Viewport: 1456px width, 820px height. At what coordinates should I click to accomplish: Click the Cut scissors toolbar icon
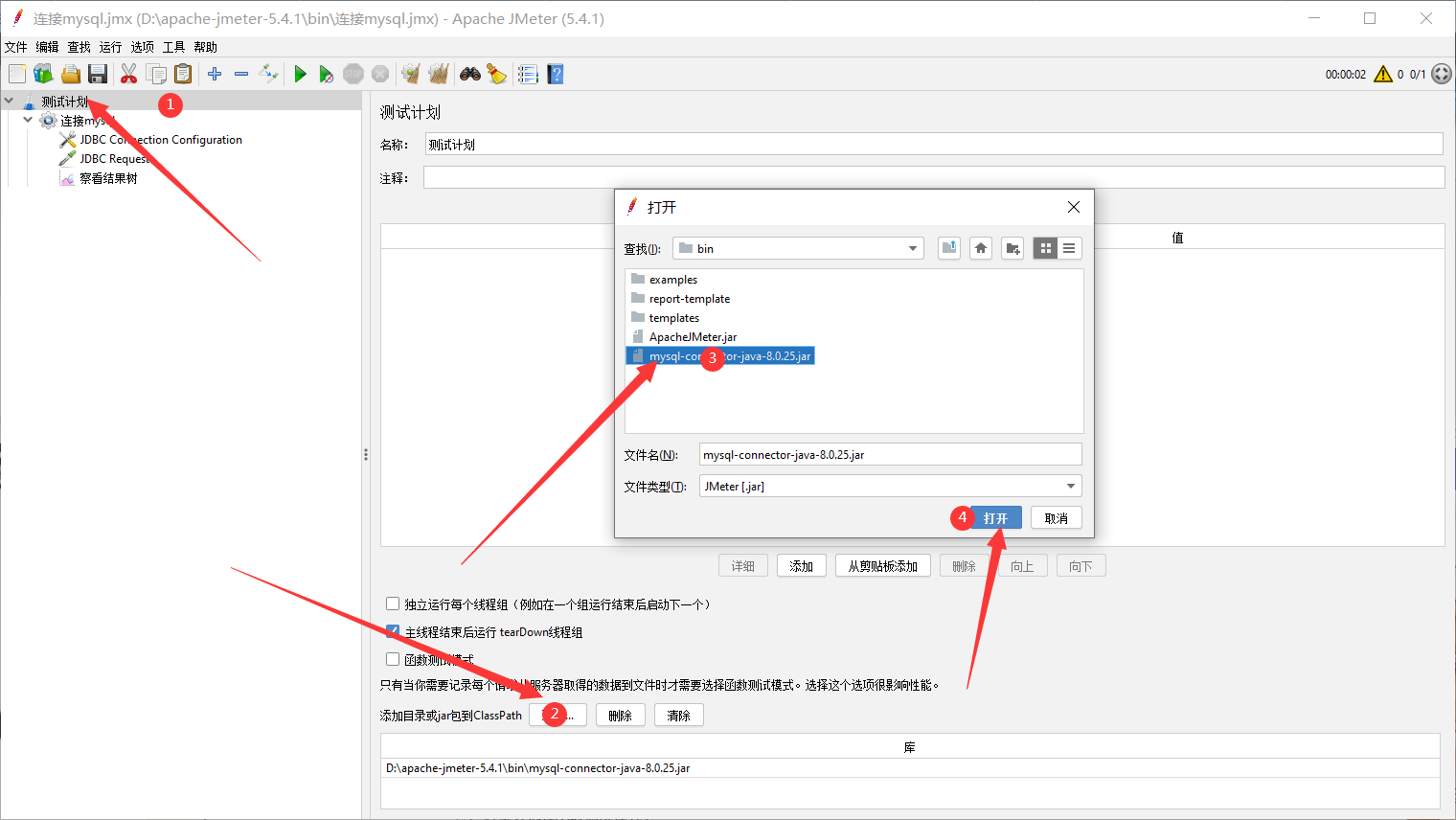click(x=128, y=74)
